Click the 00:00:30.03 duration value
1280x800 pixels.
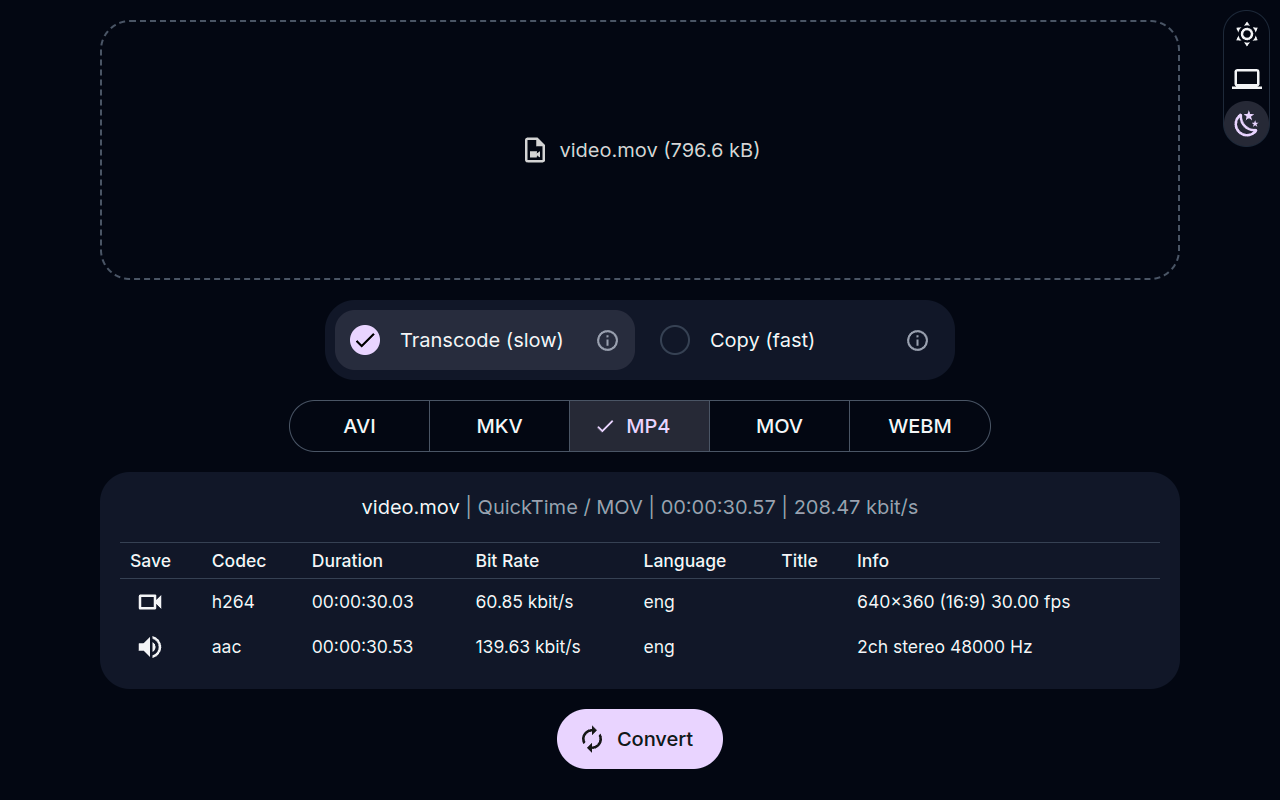pyautogui.click(x=363, y=602)
